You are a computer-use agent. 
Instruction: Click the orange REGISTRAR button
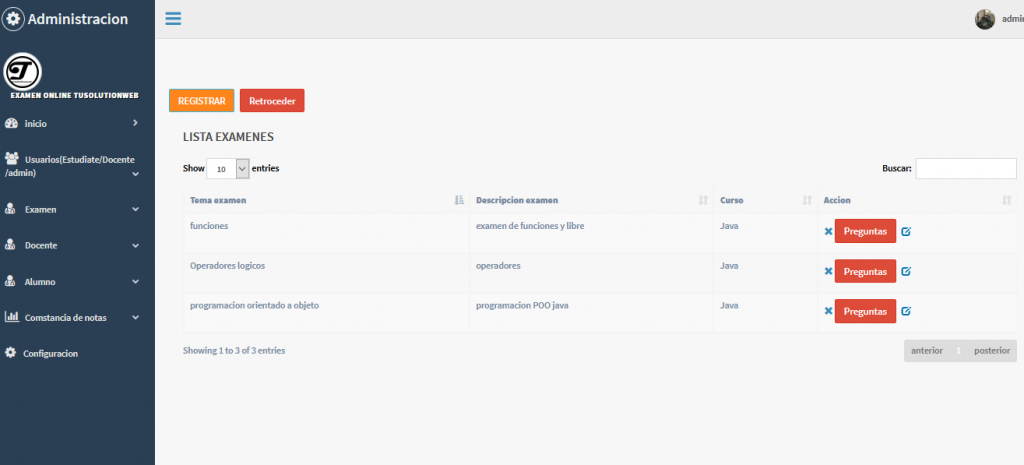(x=201, y=101)
